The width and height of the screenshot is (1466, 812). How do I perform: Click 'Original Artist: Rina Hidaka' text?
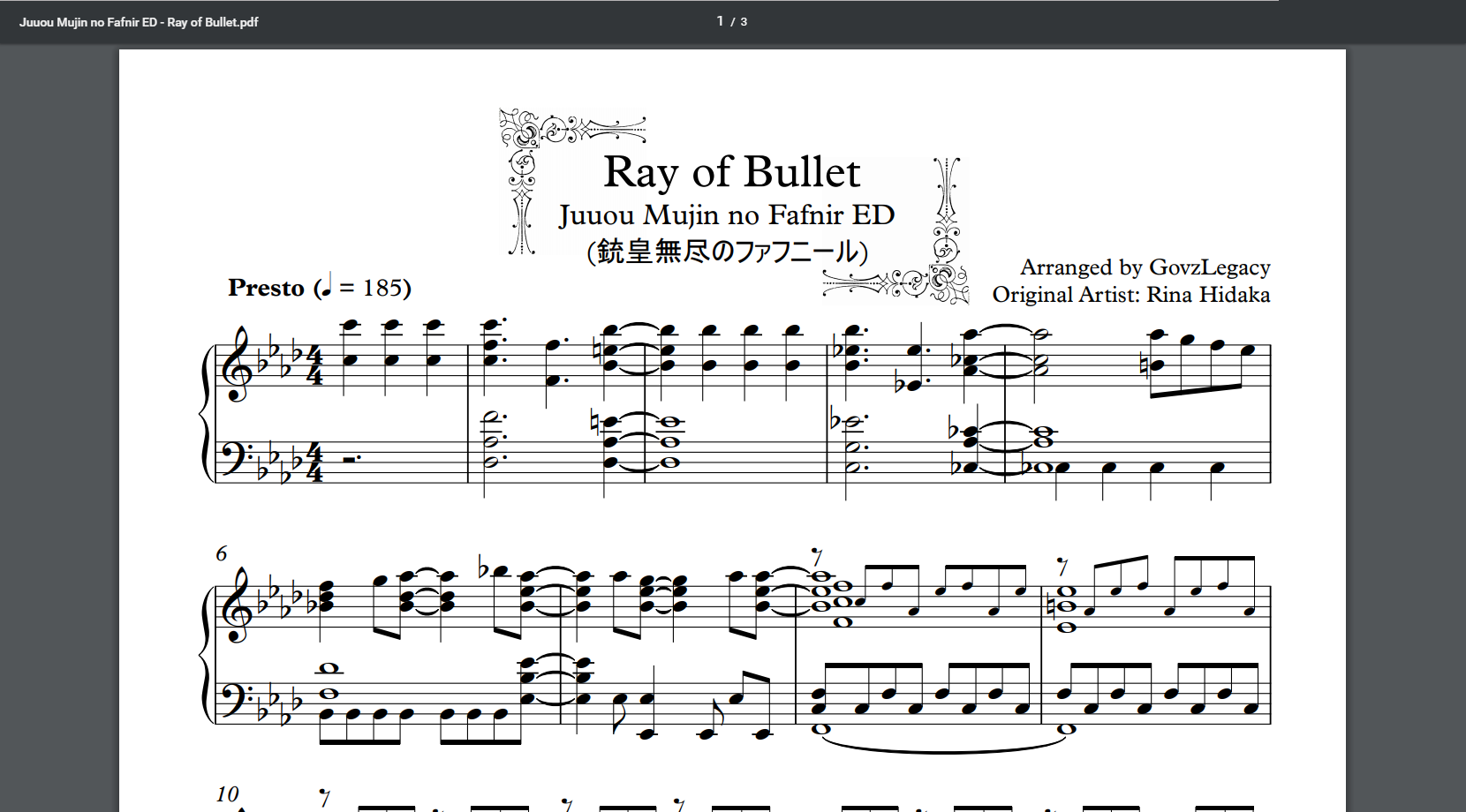1130,295
